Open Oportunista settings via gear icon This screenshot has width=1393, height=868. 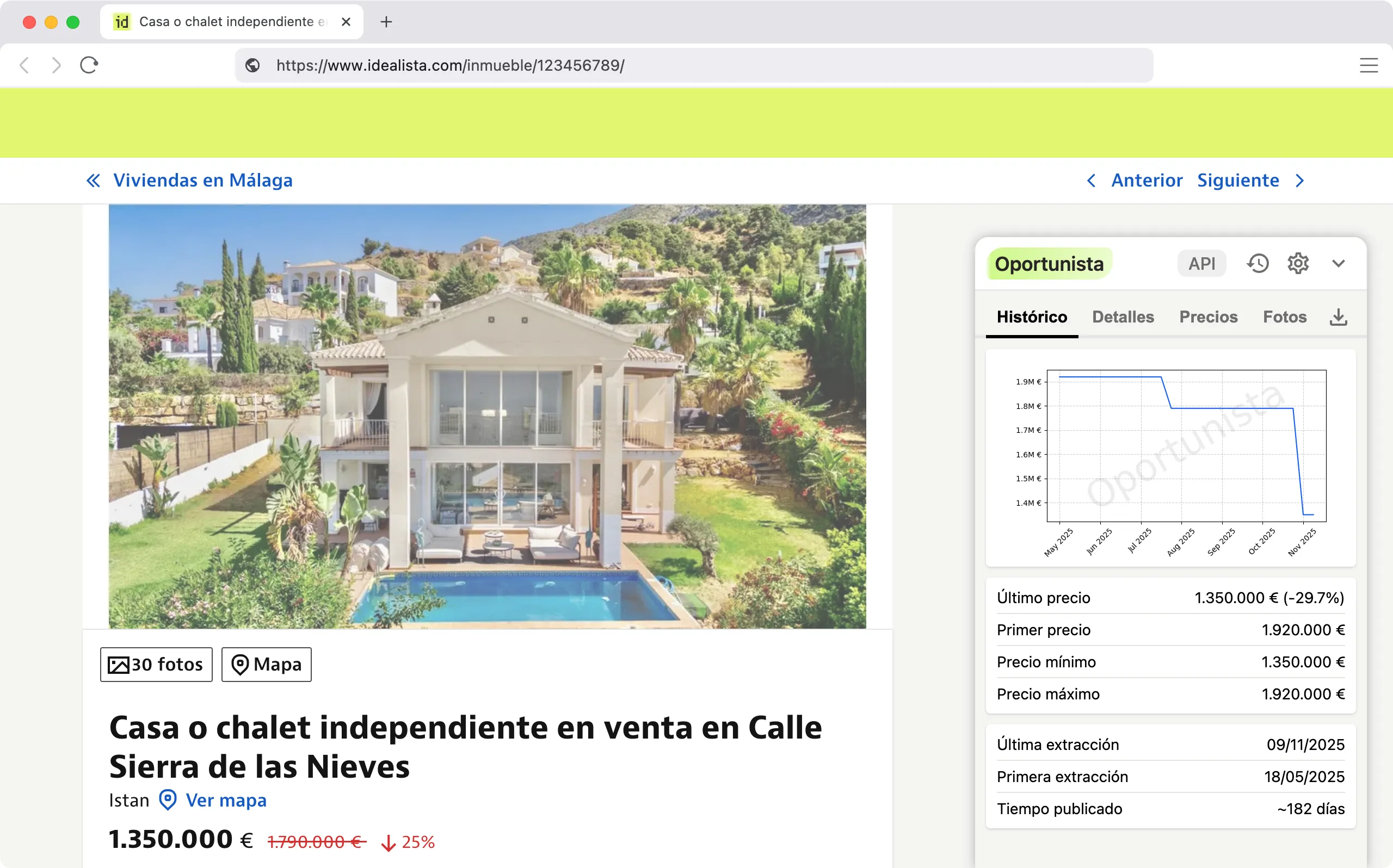click(x=1298, y=263)
